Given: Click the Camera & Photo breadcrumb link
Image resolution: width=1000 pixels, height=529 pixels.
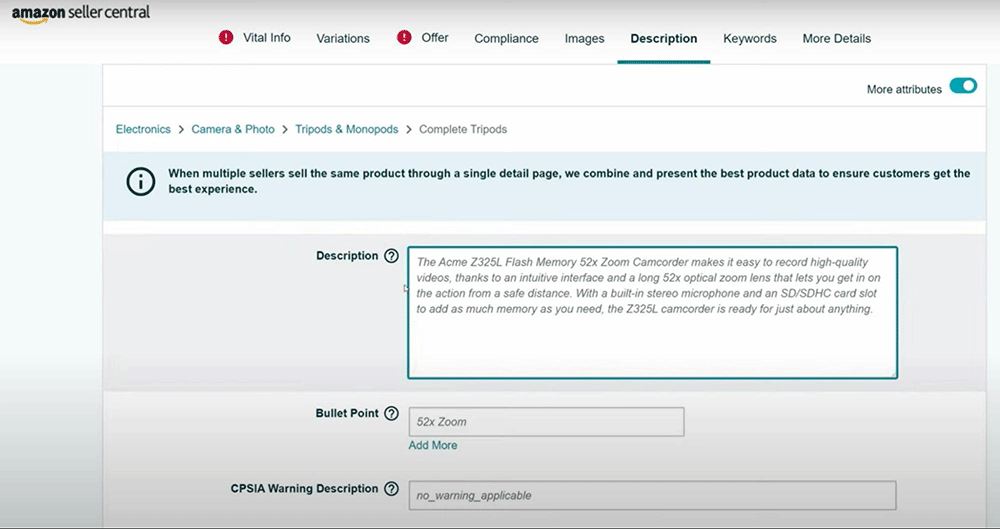Looking at the screenshot, I should tap(233, 130).
